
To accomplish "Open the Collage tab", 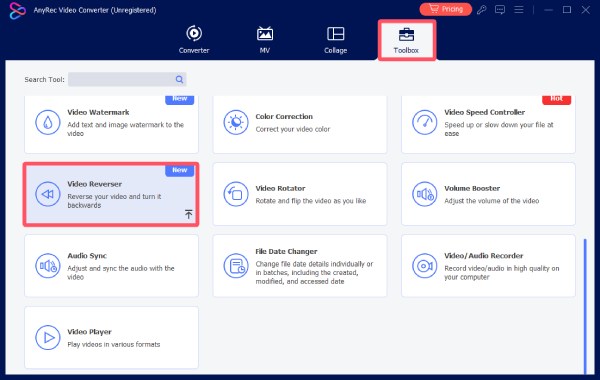I will pos(336,39).
